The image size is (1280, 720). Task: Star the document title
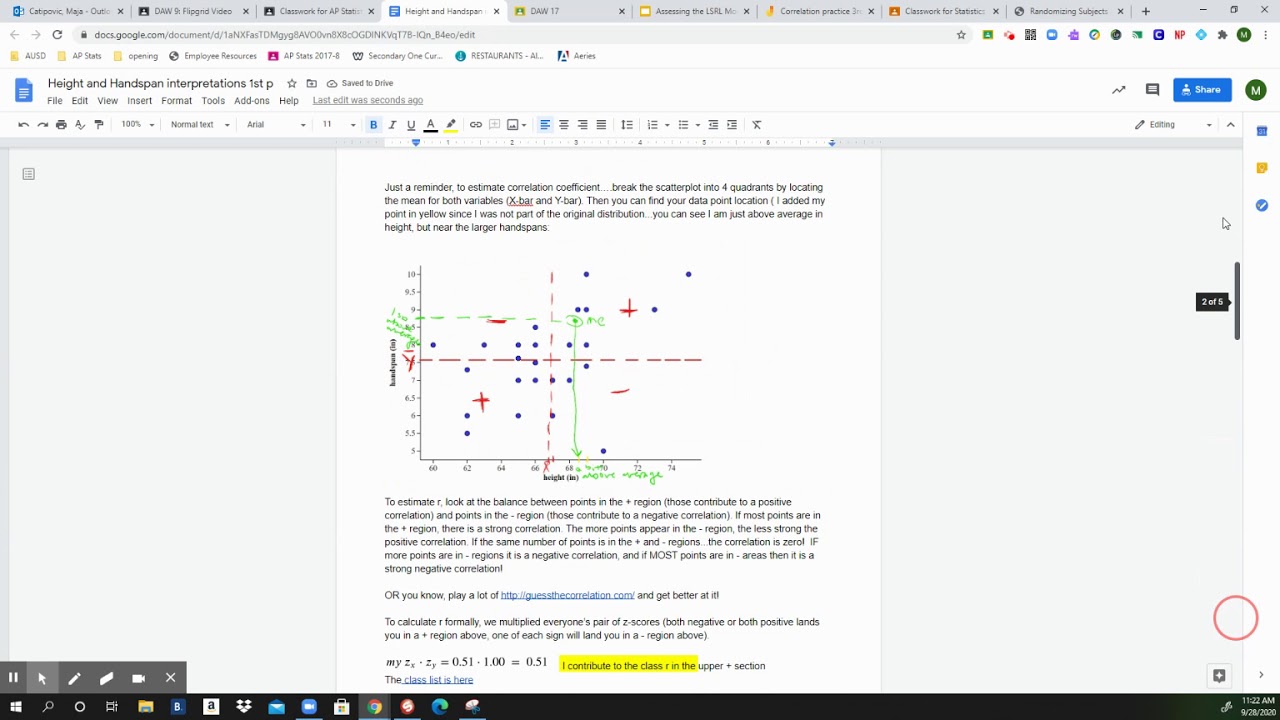(292, 83)
